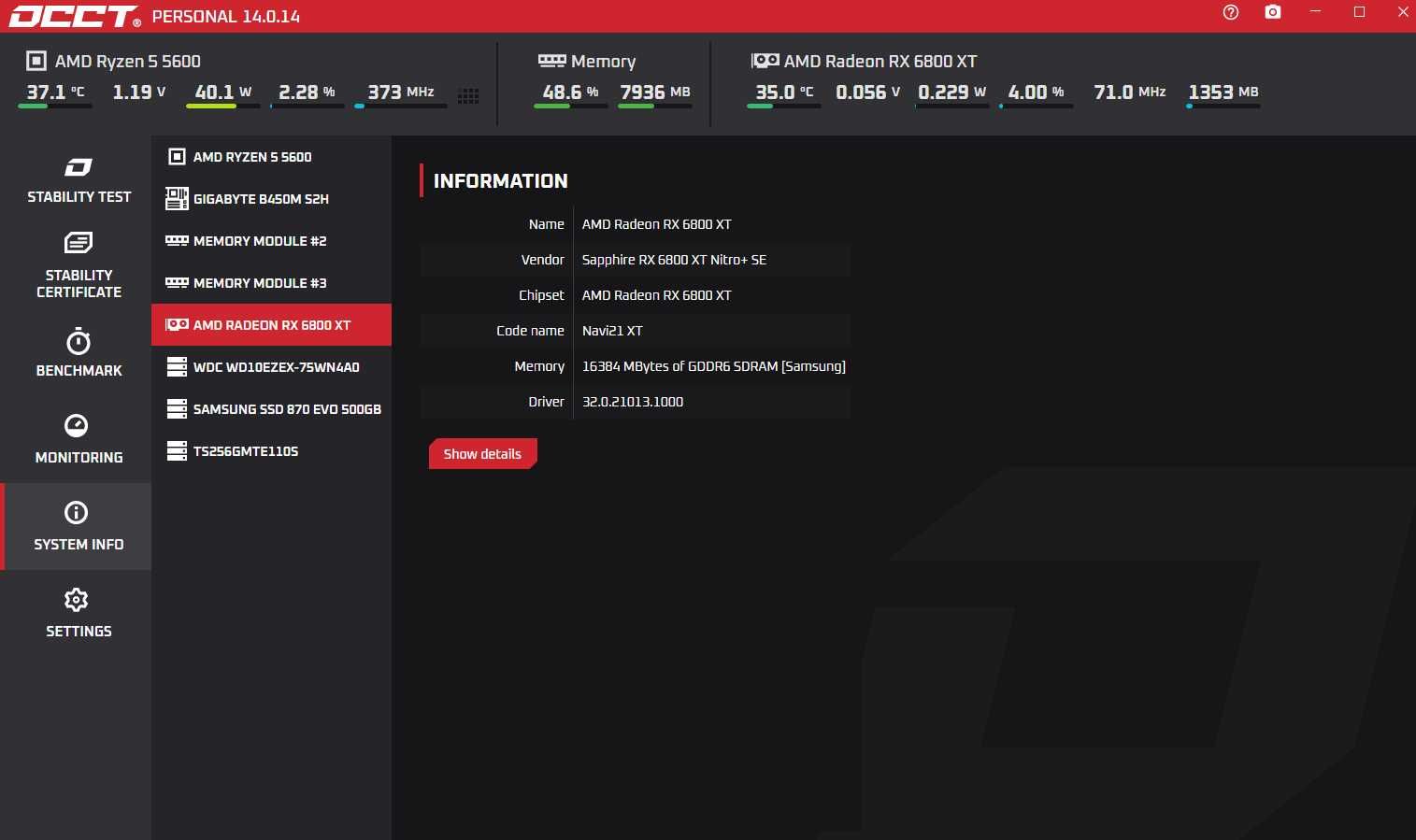
Task: Click the OCCT logo
Action: click(x=74, y=16)
